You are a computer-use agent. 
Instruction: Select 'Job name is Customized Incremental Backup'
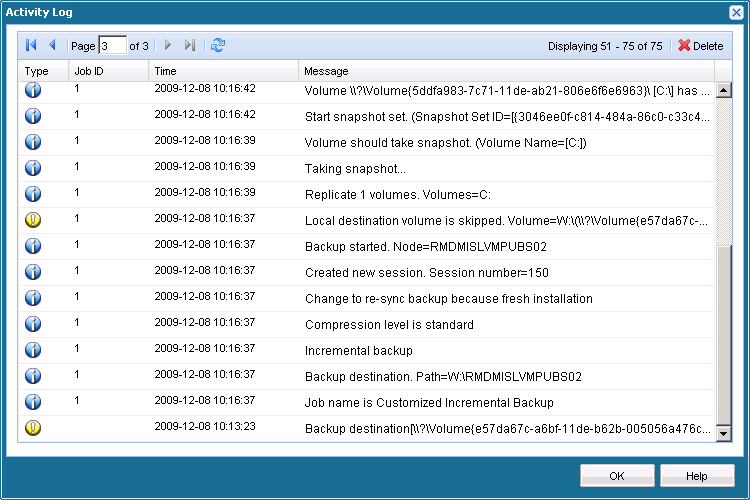(x=429, y=403)
